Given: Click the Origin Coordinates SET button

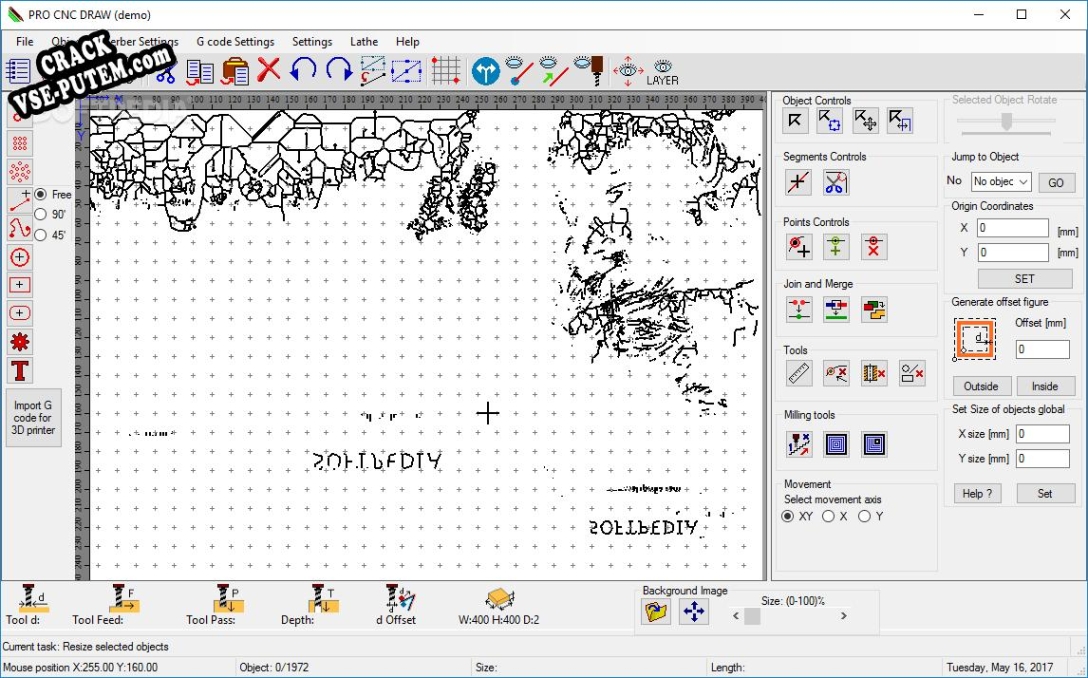Looking at the screenshot, I should [1024, 279].
